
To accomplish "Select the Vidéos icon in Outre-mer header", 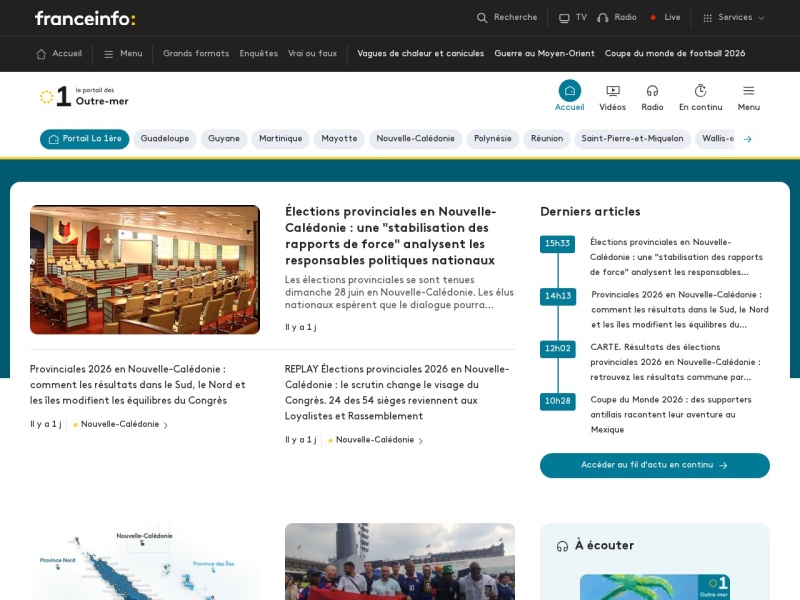I will 613,91.
